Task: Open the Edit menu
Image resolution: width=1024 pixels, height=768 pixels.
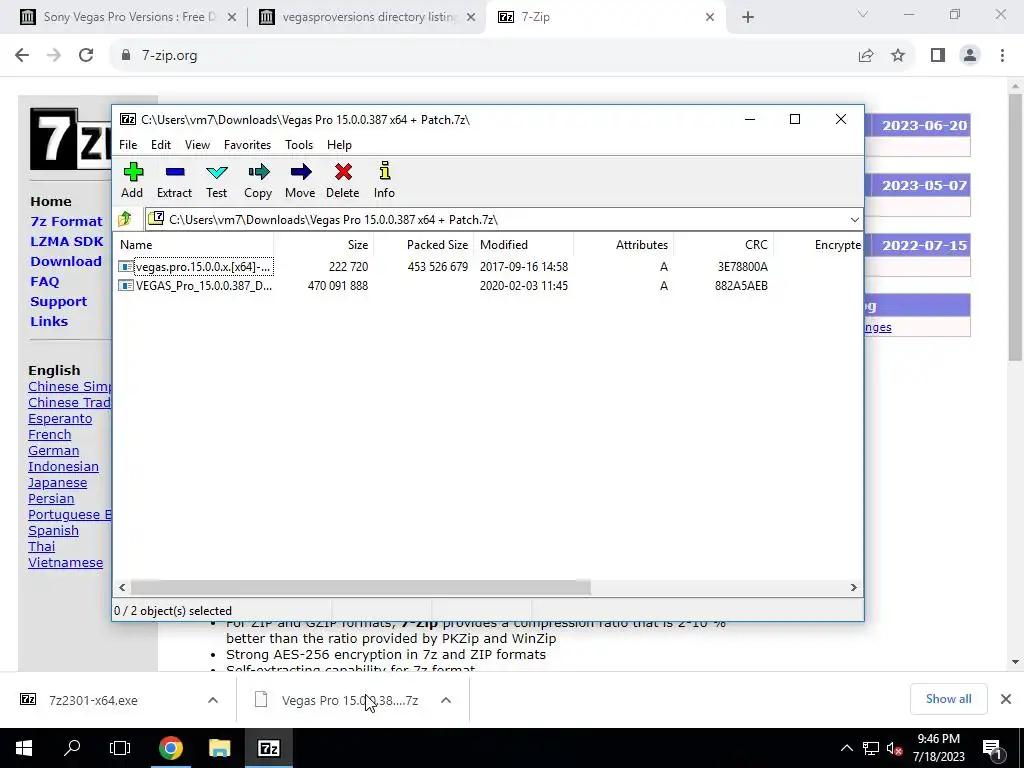Action: coord(161,145)
